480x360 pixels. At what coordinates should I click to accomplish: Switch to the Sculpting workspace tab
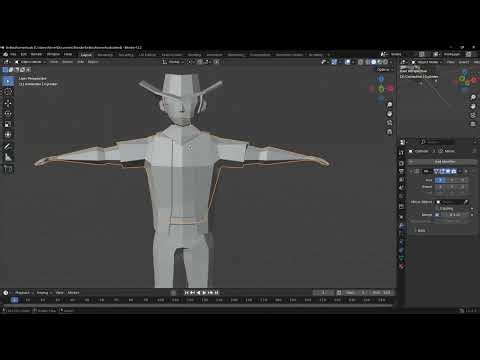[126, 55]
